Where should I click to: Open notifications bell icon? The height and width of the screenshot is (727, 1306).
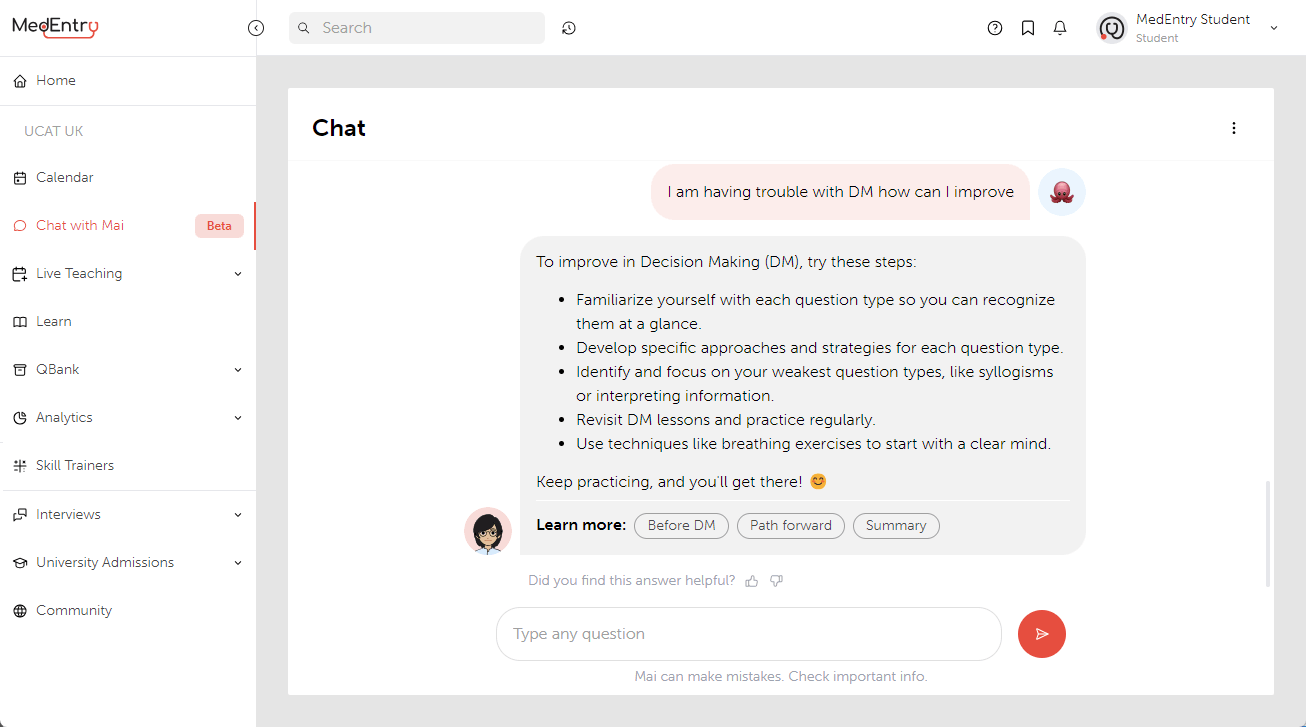[1060, 28]
